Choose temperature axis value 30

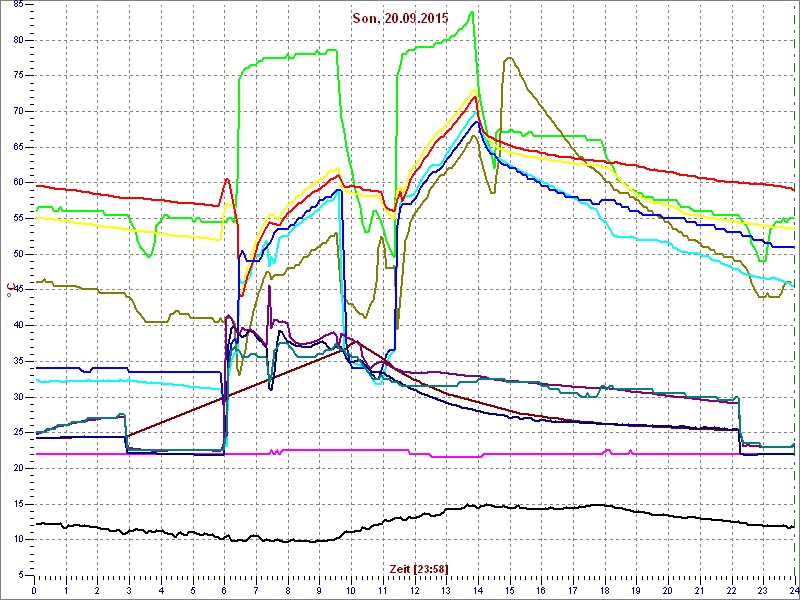coord(17,397)
